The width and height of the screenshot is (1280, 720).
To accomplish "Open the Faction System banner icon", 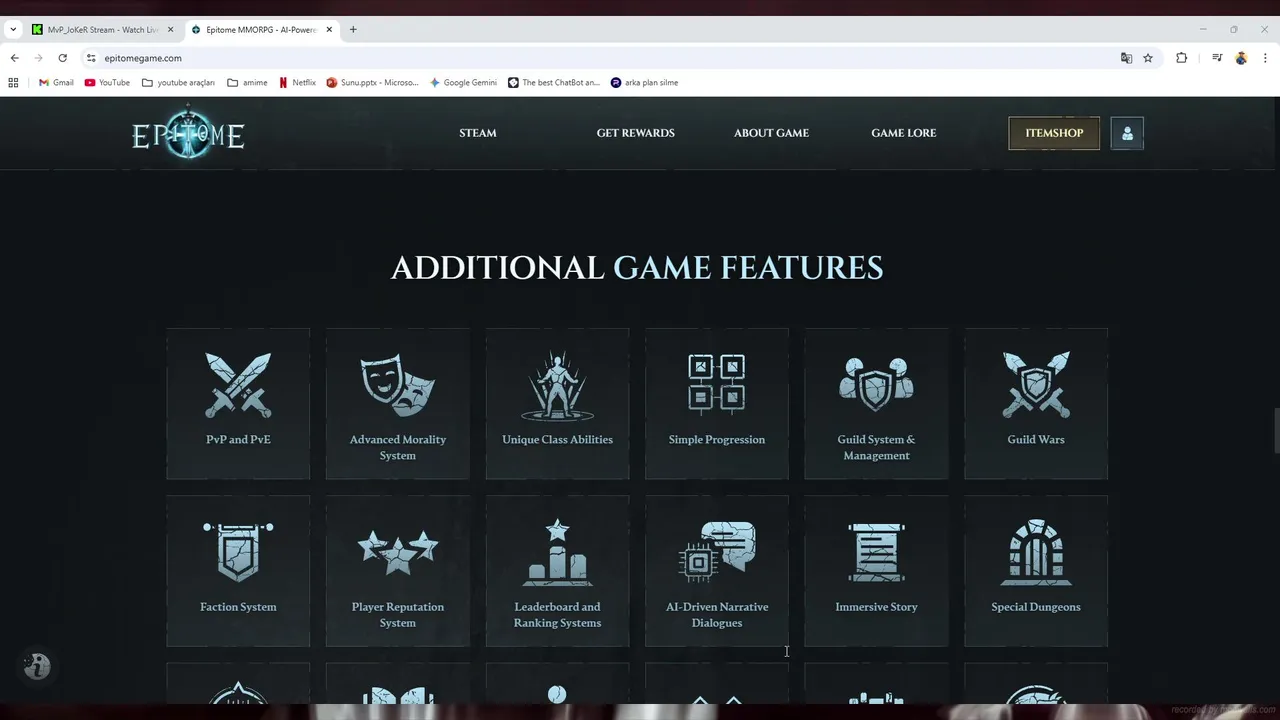I will click(x=238, y=551).
